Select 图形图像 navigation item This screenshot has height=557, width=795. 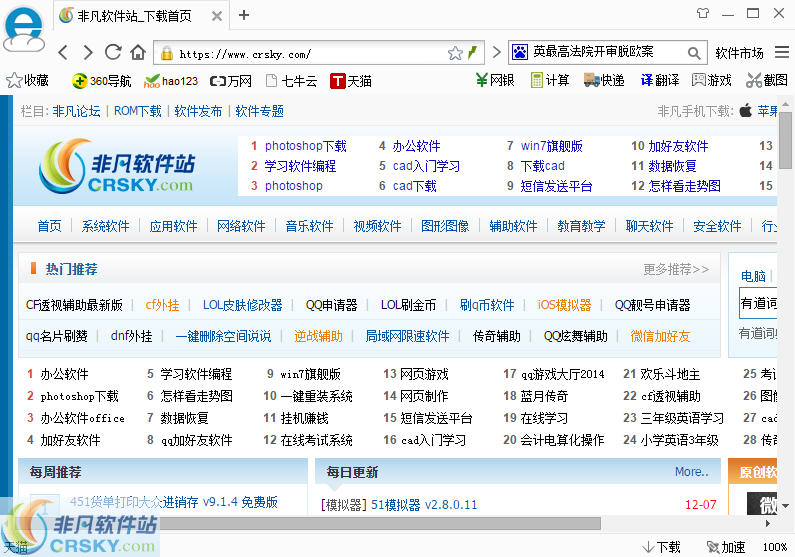coord(445,226)
